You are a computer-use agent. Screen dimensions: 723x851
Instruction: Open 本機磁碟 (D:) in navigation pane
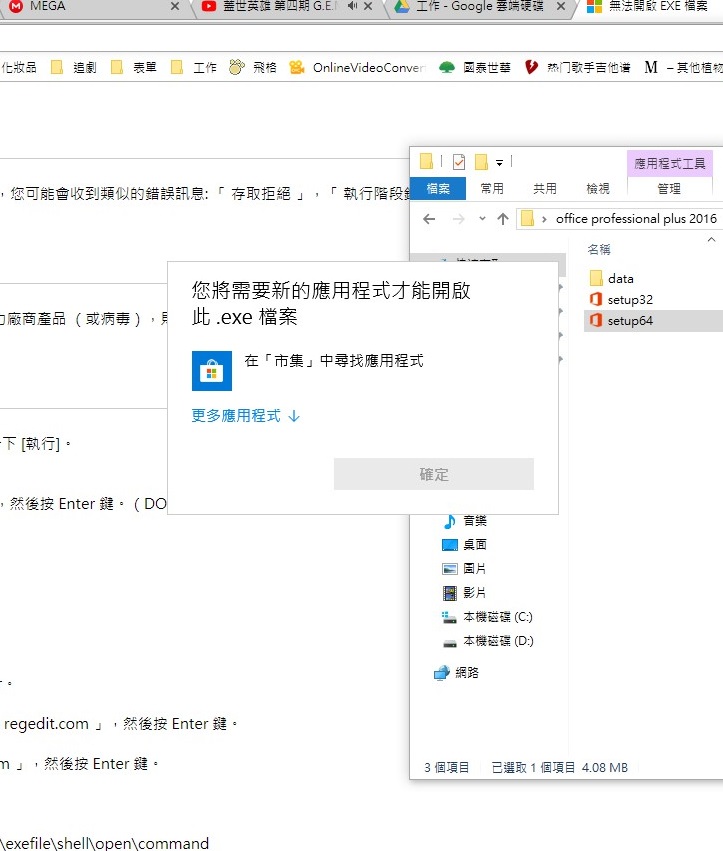[488, 641]
